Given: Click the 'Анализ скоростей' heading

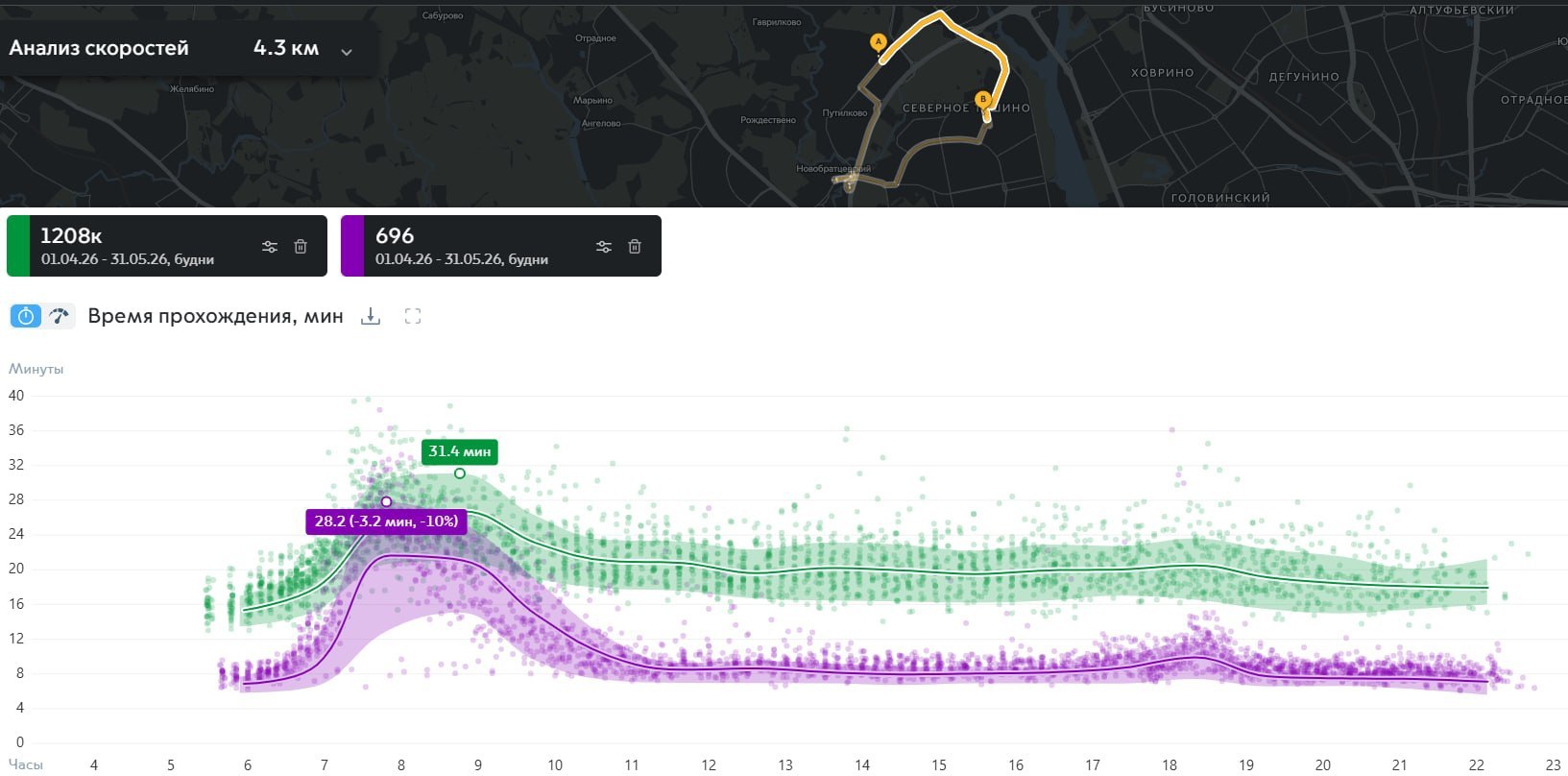Looking at the screenshot, I should 99,48.
